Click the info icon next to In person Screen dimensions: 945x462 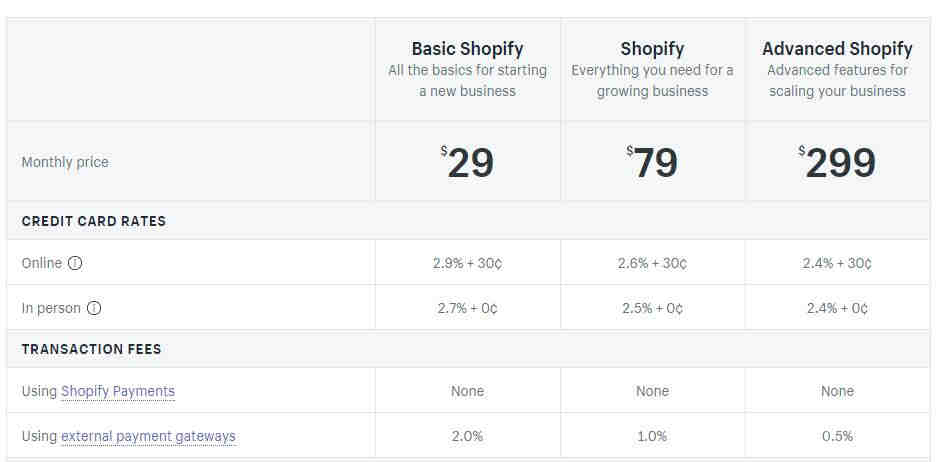click(94, 308)
